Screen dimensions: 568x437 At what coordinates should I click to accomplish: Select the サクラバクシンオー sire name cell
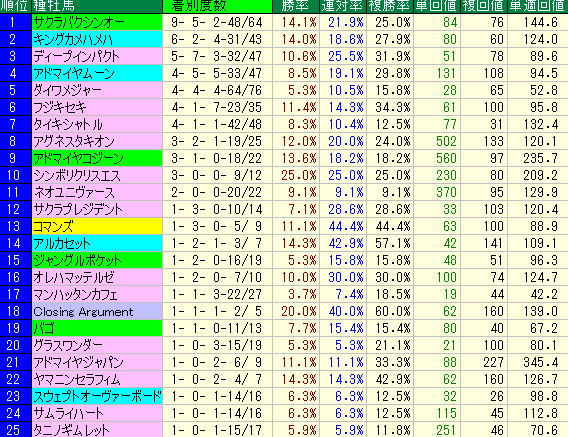[97, 22]
